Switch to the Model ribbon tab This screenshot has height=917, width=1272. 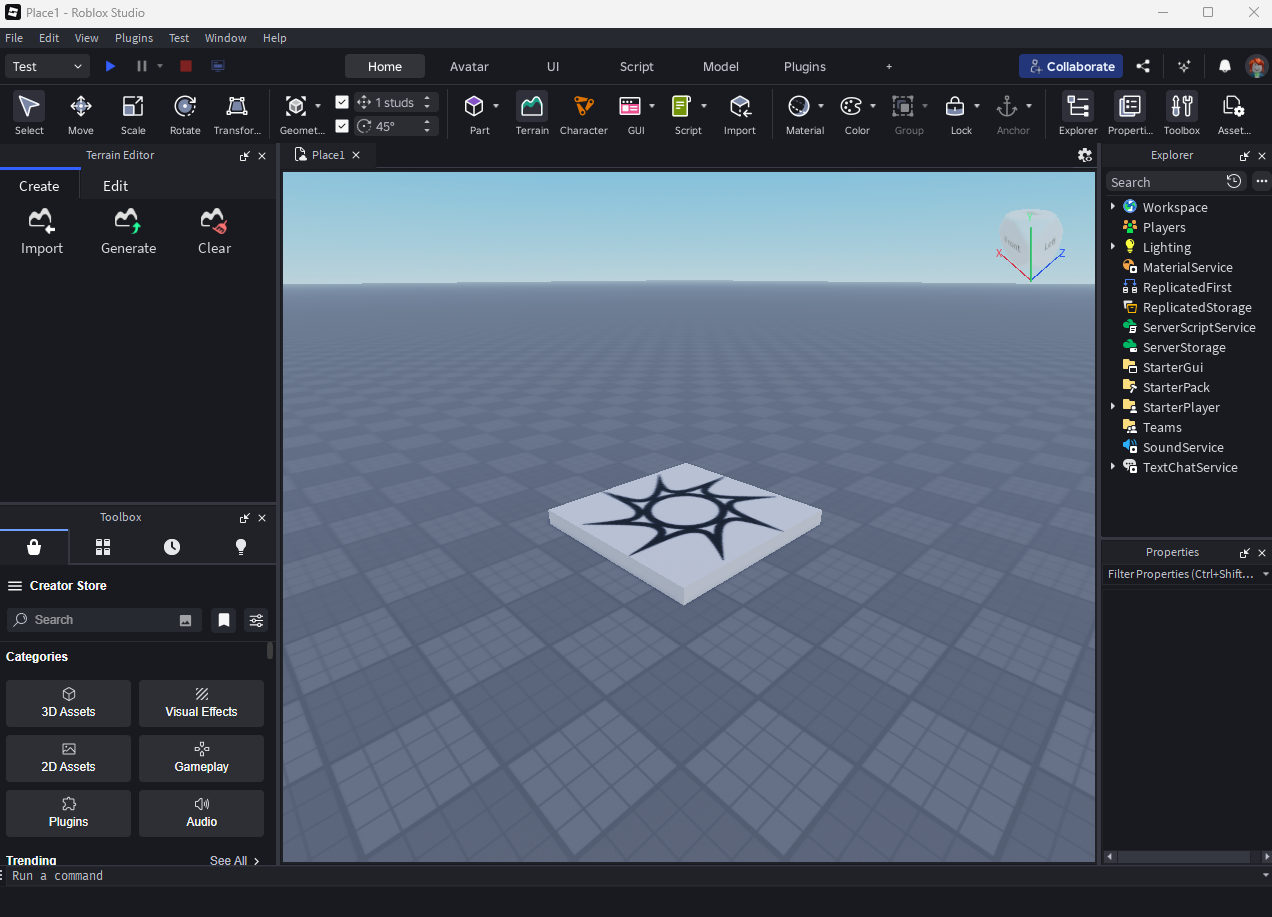(x=721, y=66)
